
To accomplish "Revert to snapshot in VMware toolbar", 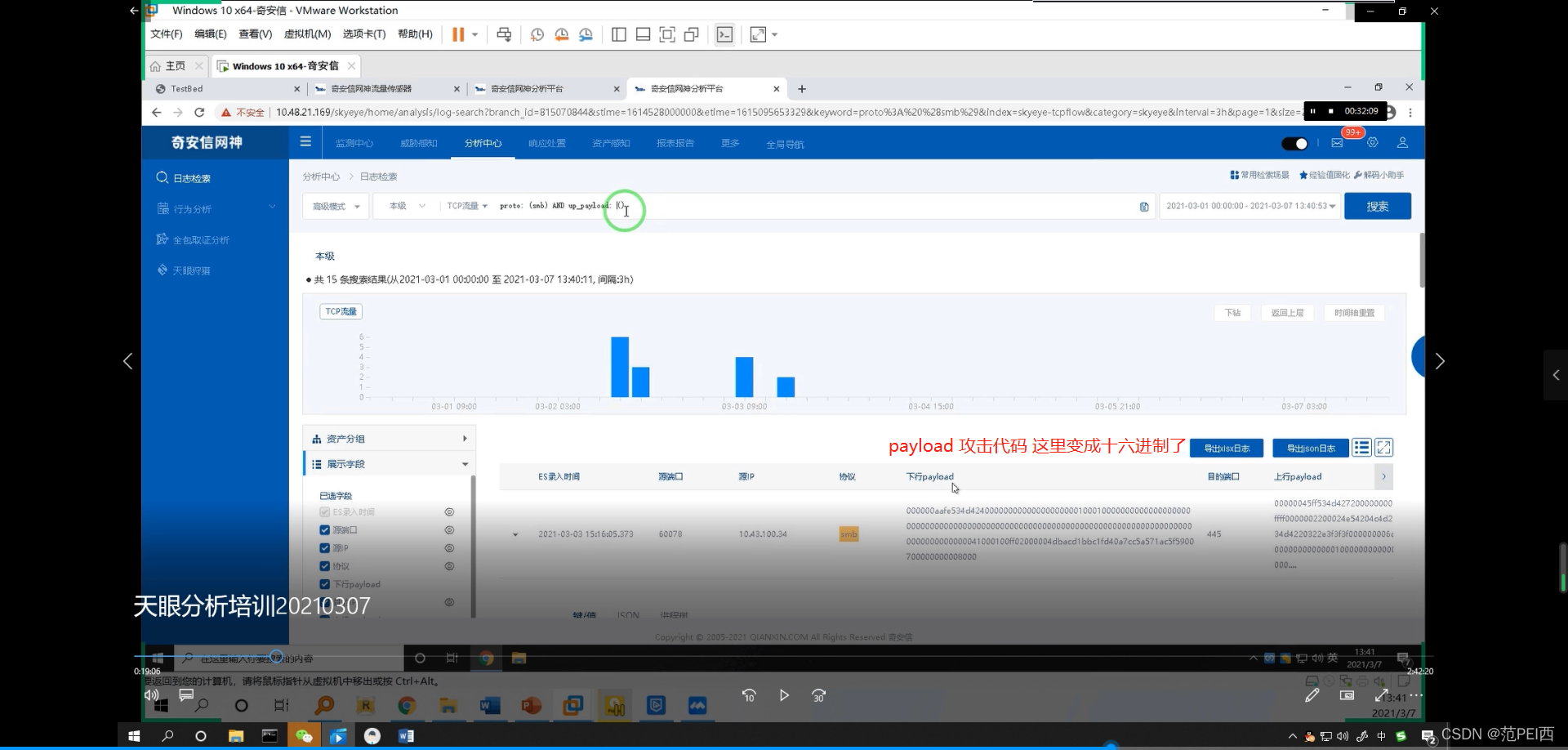I will click(x=562, y=34).
